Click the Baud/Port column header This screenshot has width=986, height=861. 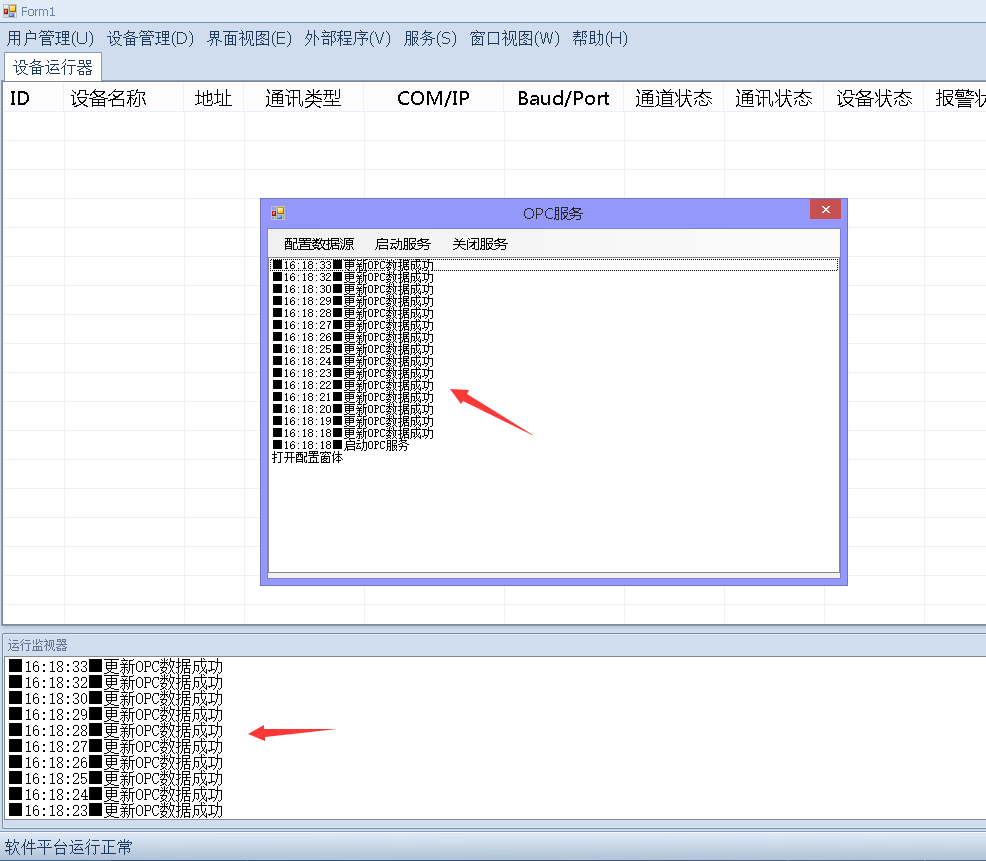[x=563, y=98]
